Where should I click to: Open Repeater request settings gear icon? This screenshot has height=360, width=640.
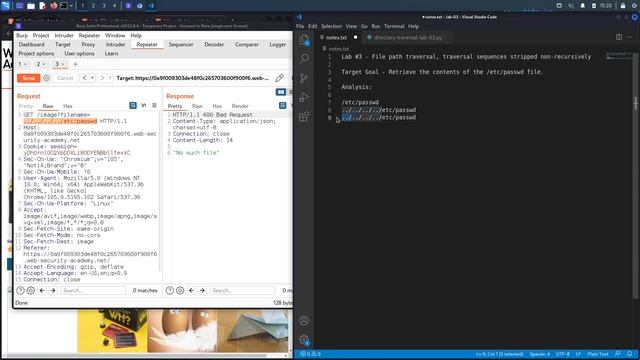pos(47,78)
